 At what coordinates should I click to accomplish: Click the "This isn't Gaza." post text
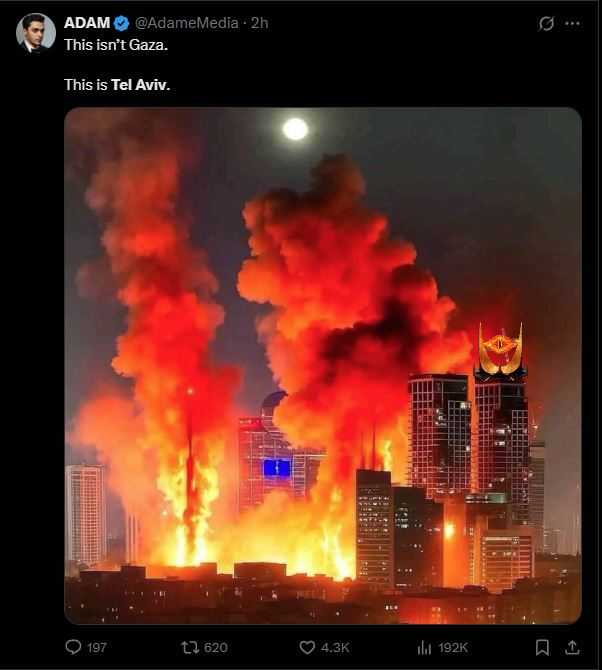coord(116,45)
